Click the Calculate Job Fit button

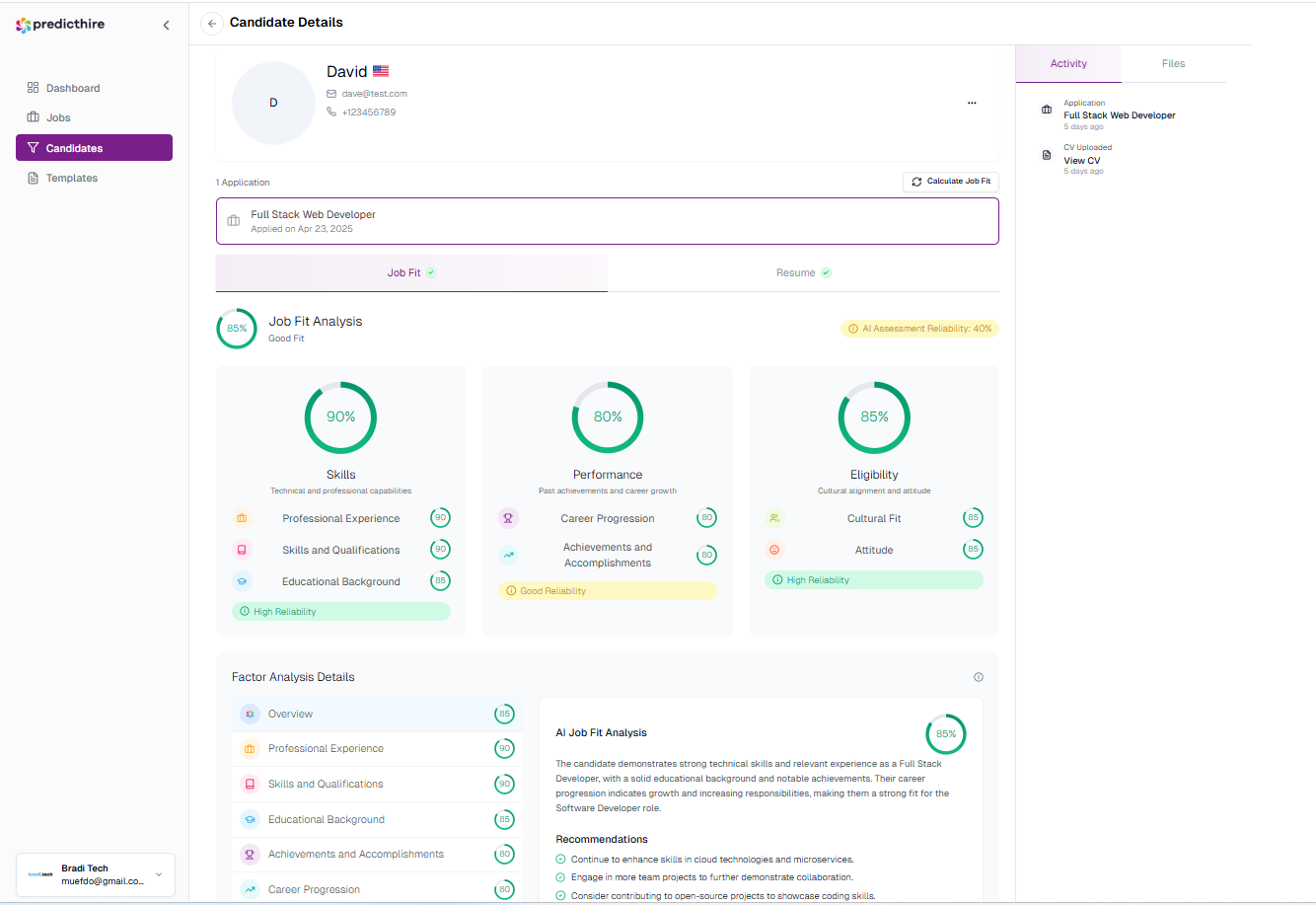(x=951, y=182)
